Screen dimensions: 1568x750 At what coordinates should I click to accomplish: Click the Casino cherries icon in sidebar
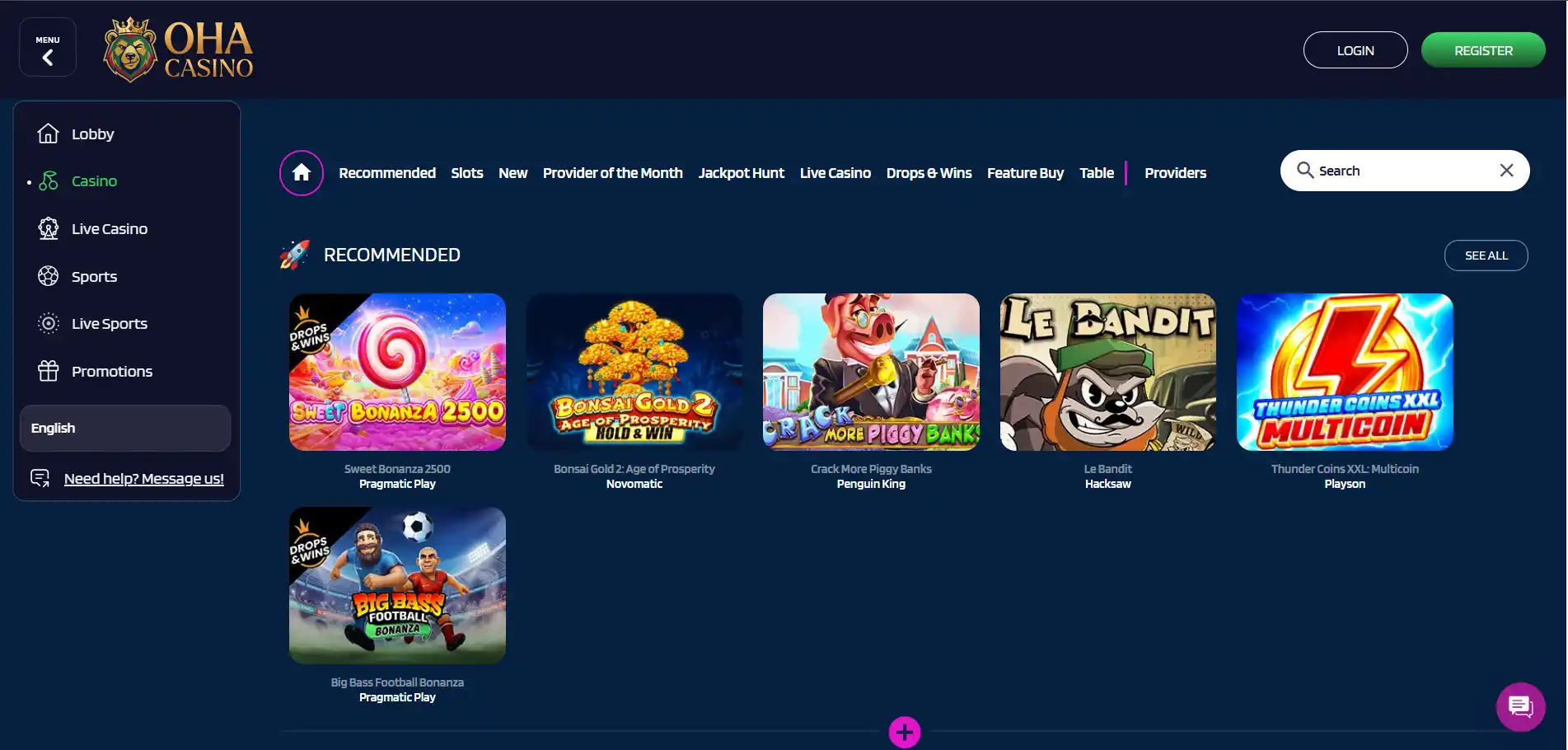point(49,181)
